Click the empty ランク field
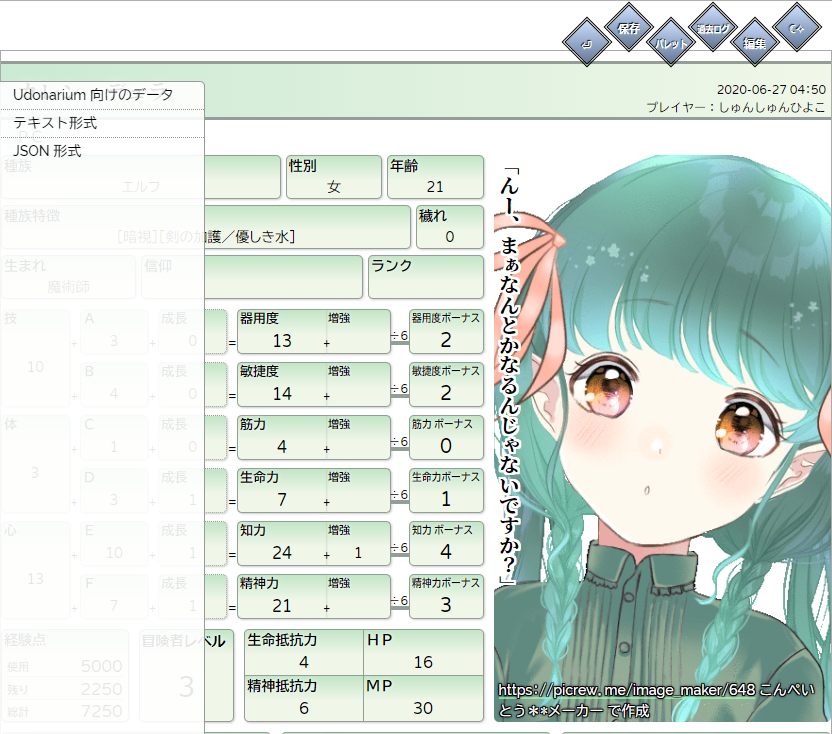Image resolution: width=832 pixels, height=734 pixels. [x=426, y=277]
